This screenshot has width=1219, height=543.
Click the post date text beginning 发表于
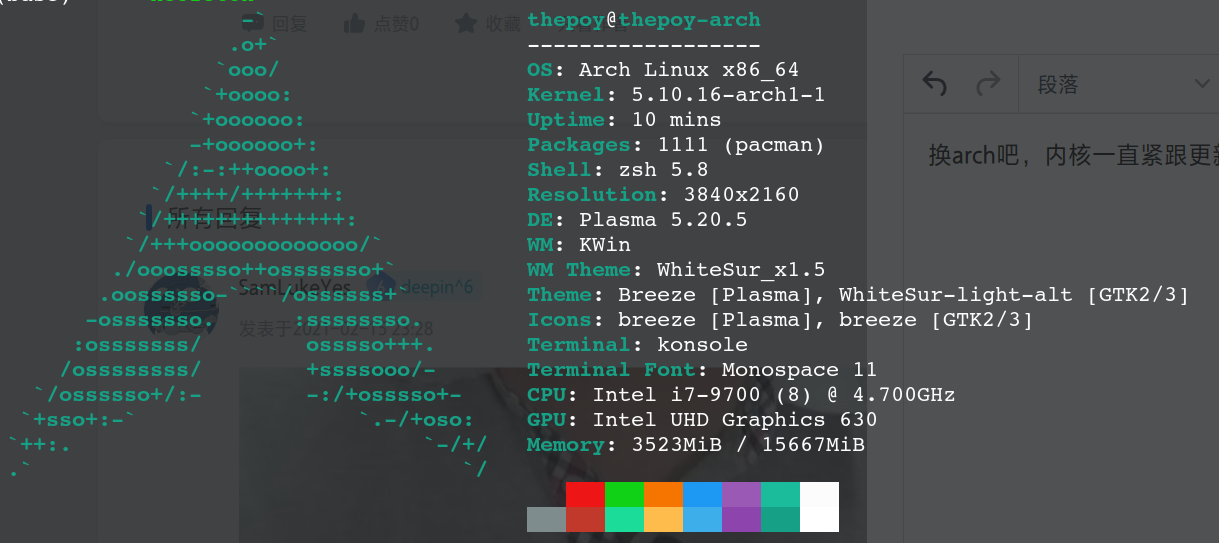336,328
